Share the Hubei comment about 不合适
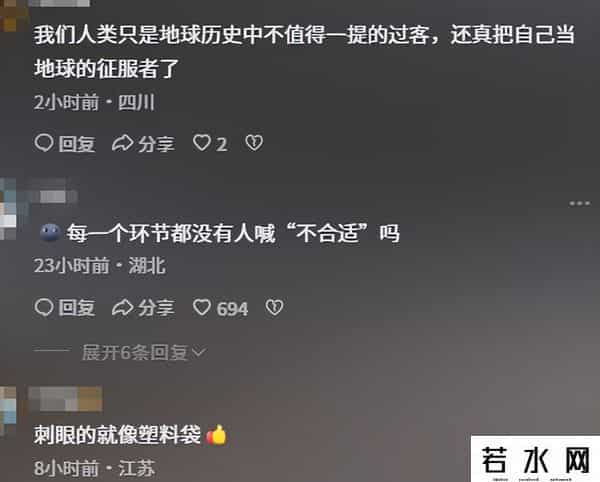600x482 pixels. click(x=143, y=308)
